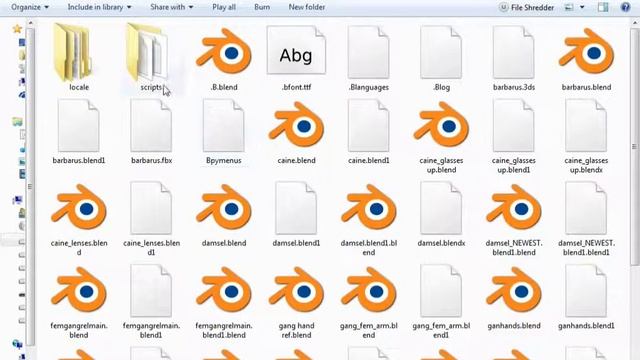Select the damsel.blend1 file
640x360 pixels.
coord(296,215)
